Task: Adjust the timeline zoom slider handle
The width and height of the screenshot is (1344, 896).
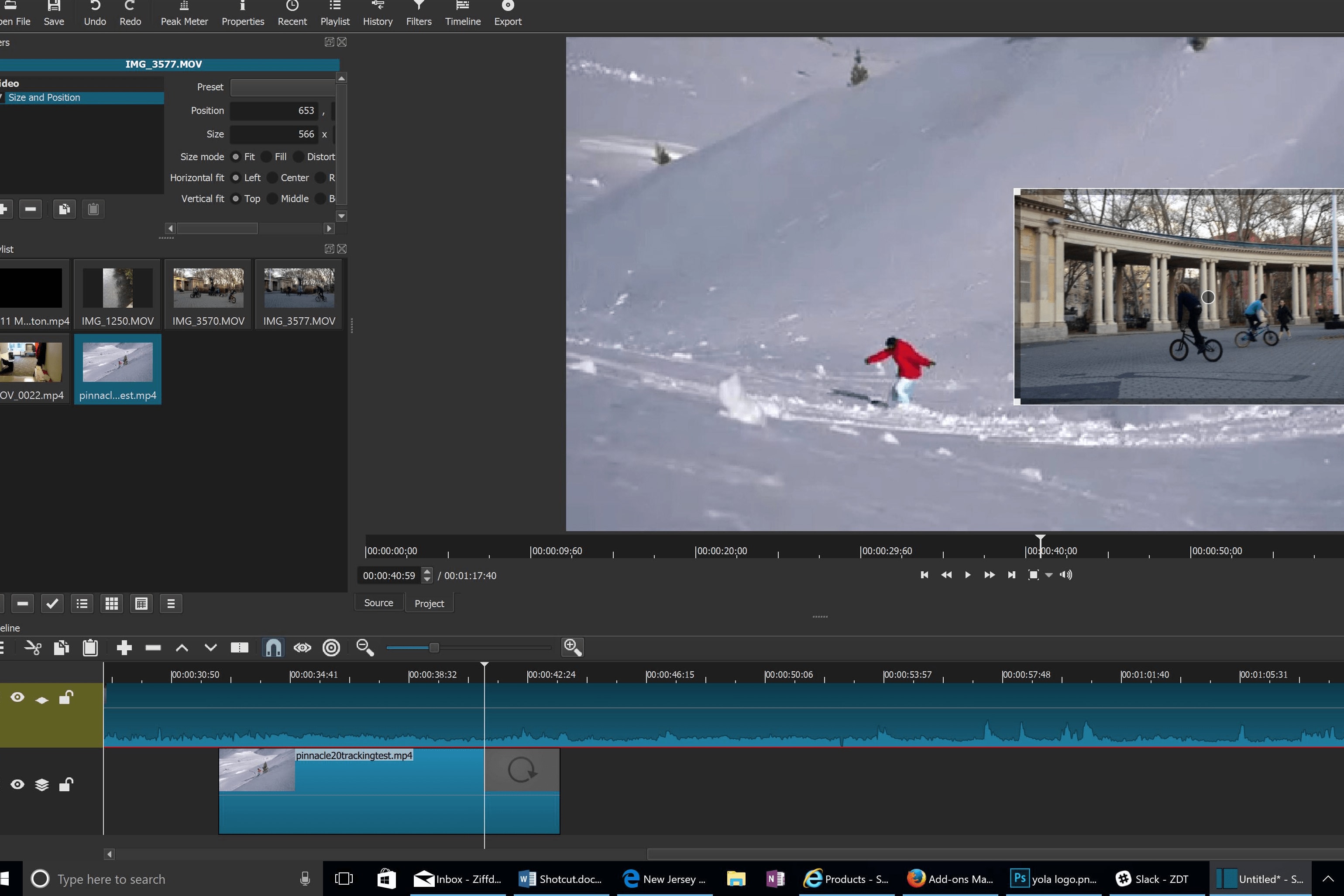Action: (434, 647)
